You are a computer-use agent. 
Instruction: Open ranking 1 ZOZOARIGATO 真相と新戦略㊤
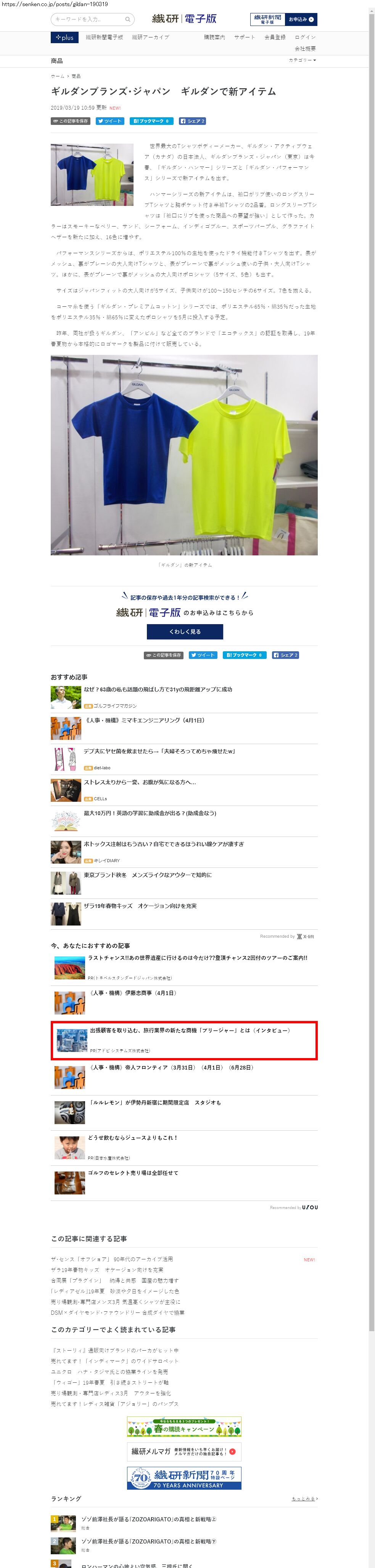click(x=149, y=1519)
